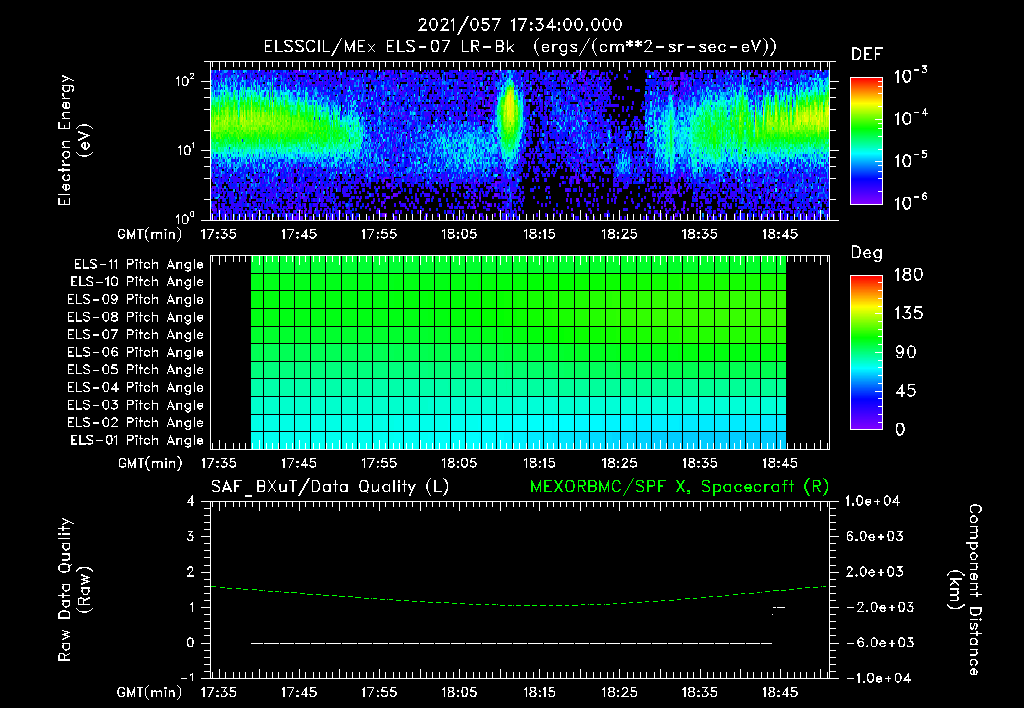The image size is (1024, 708).
Task: Click the Raw Data Quality (Raw) axis label
Action: coord(74,590)
